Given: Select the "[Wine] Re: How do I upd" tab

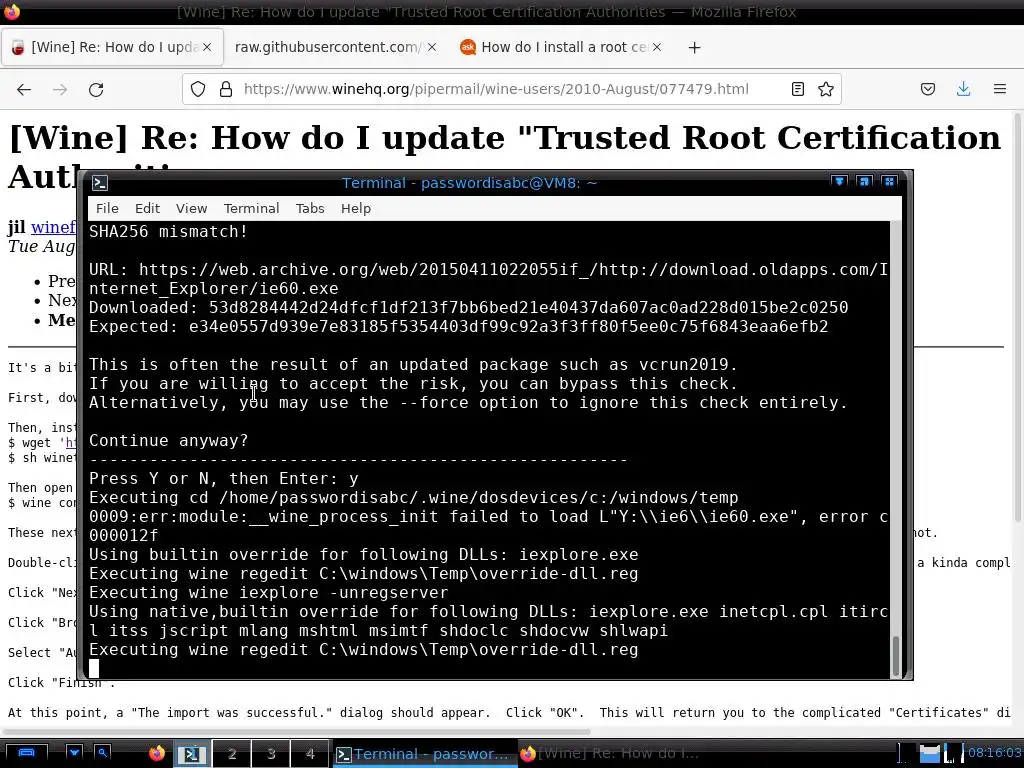Looking at the screenshot, I should [112, 47].
